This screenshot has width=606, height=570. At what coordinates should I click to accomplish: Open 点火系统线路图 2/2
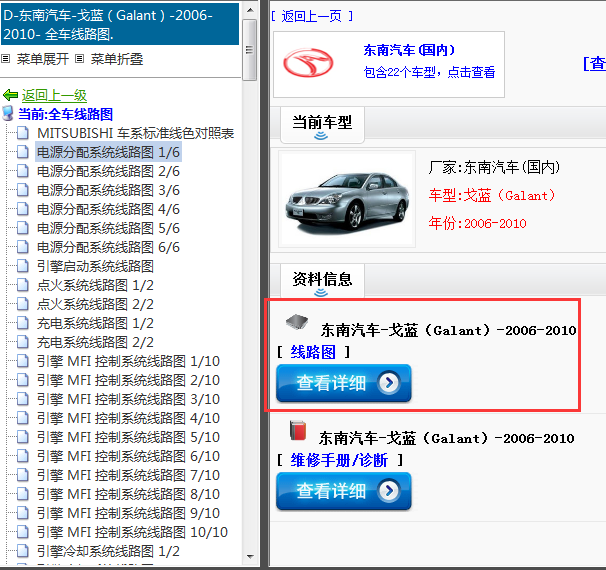(x=95, y=304)
